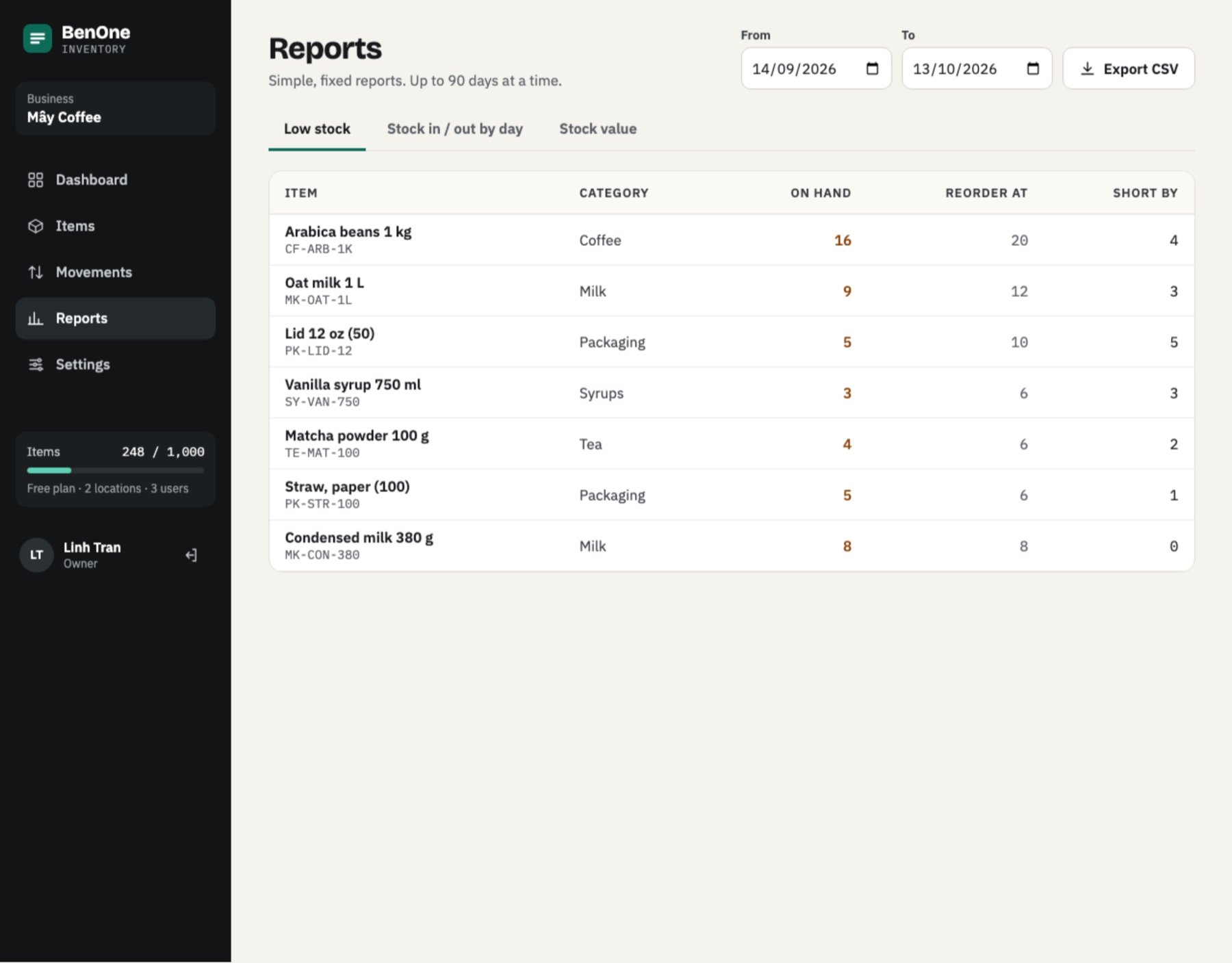
Task: Open the To date calendar picker
Action: [x=1033, y=68]
